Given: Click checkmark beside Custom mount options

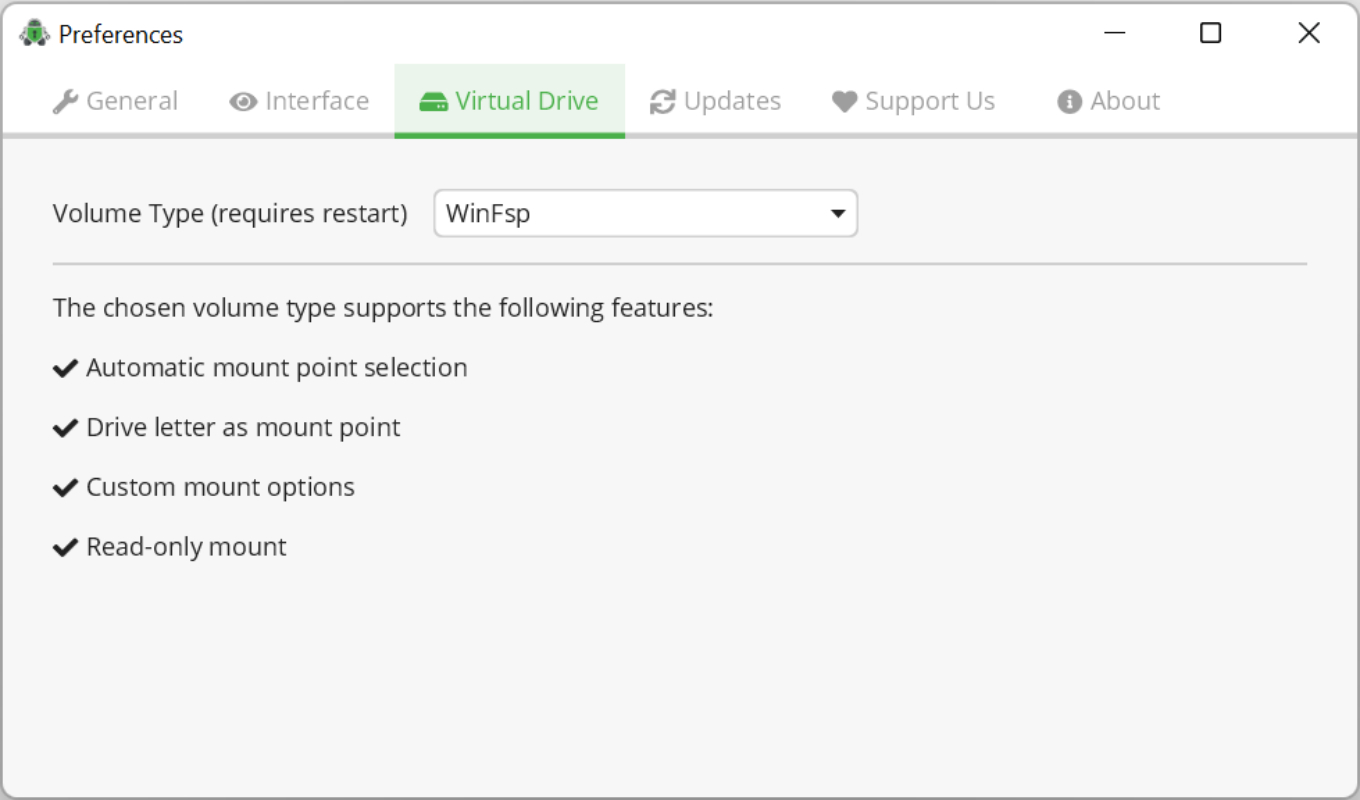Looking at the screenshot, I should coord(65,488).
